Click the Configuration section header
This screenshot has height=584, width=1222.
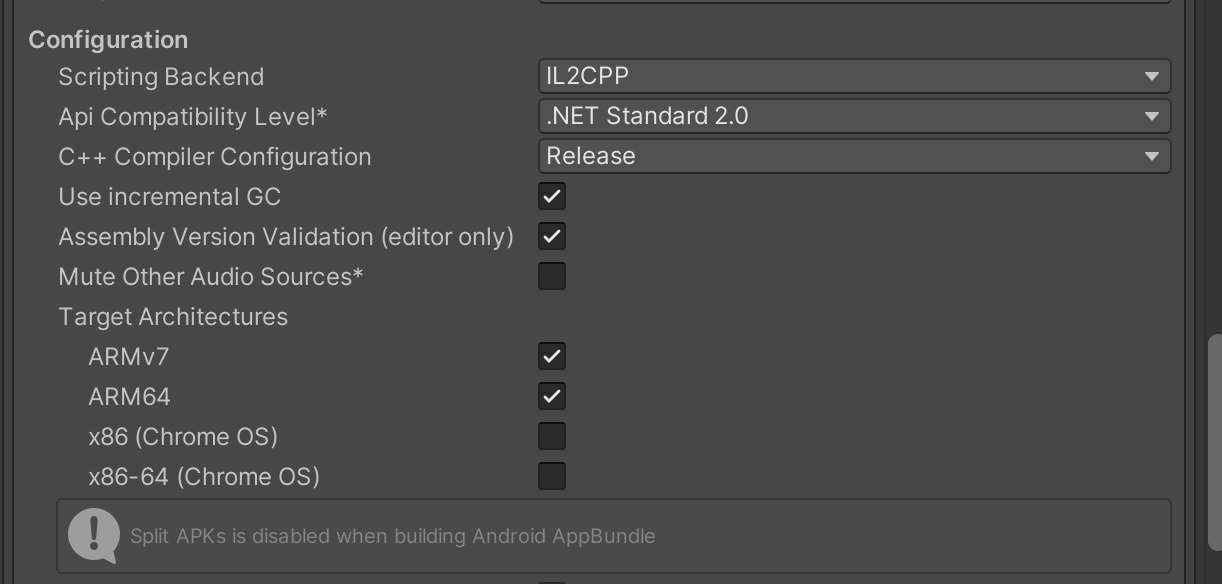point(109,40)
